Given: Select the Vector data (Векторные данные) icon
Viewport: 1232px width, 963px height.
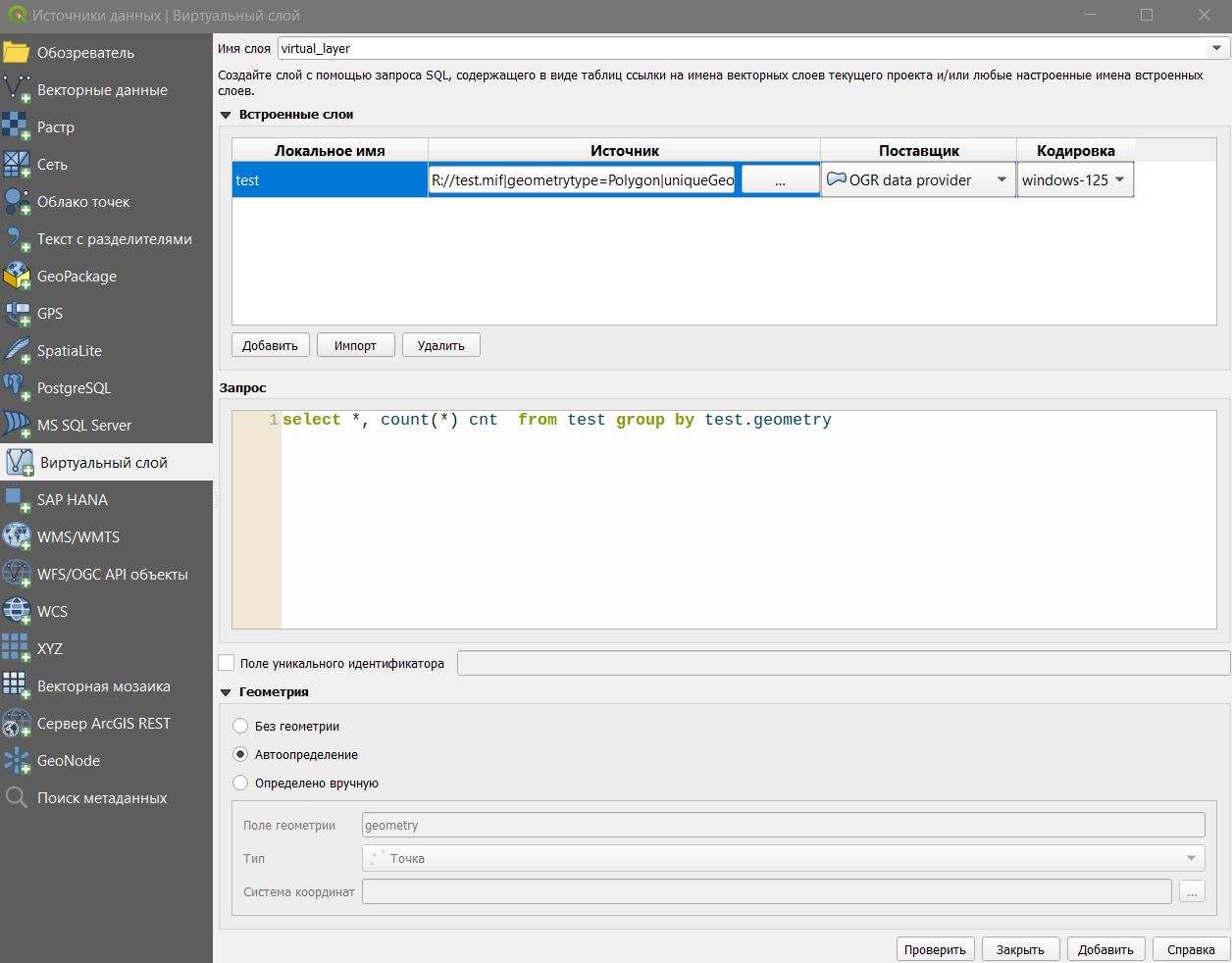Looking at the screenshot, I should [17, 90].
